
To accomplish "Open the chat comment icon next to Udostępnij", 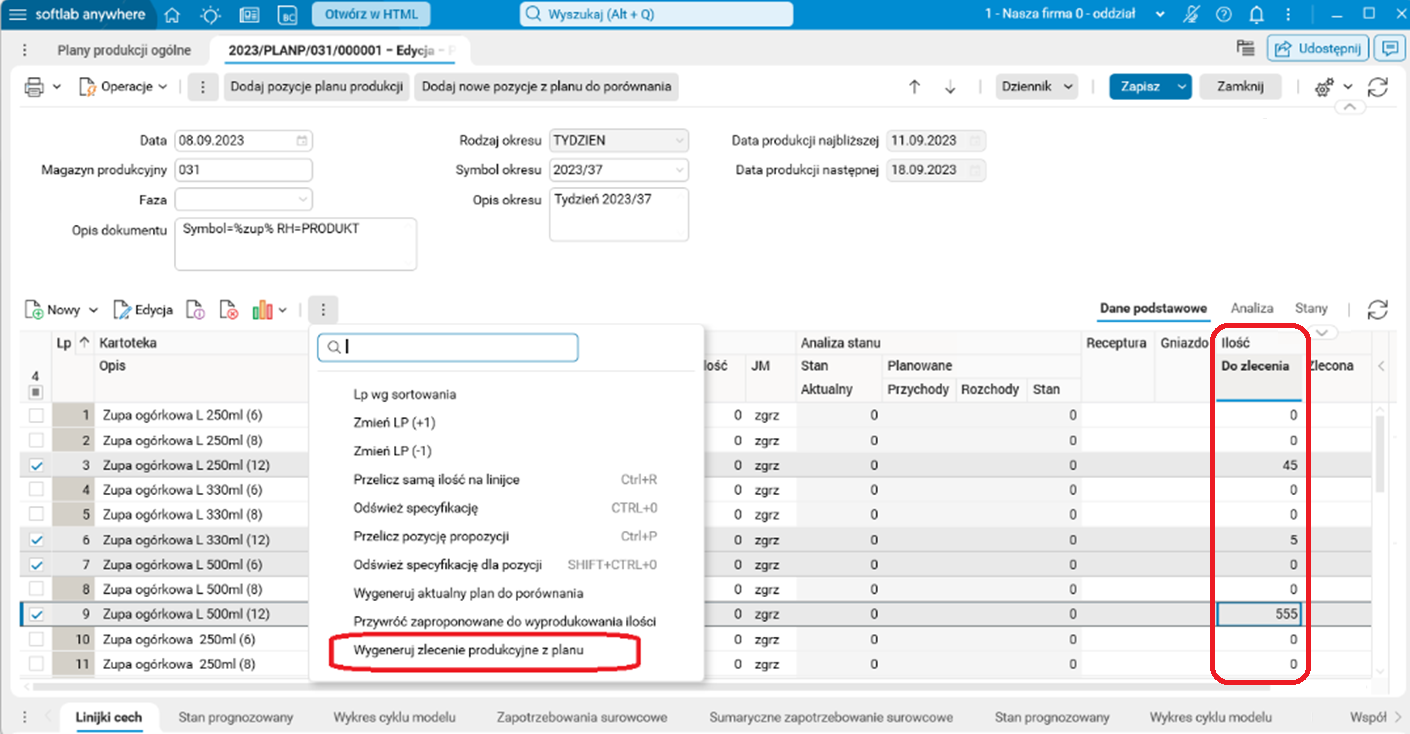I will pos(1387,47).
